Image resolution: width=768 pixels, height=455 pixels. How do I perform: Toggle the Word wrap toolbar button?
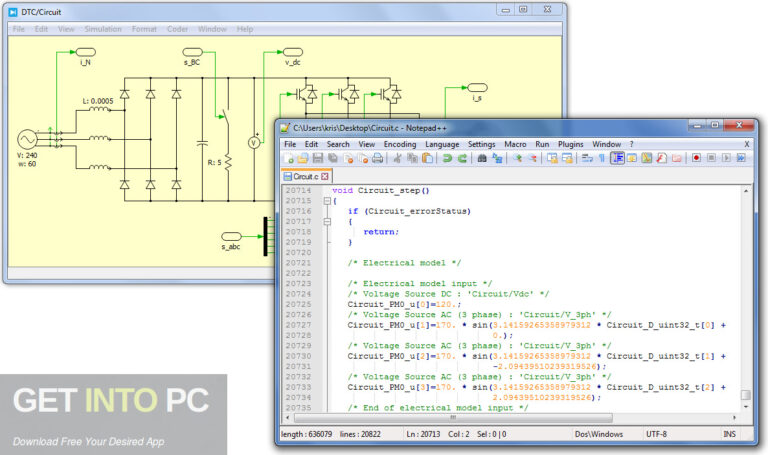click(587, 158)
